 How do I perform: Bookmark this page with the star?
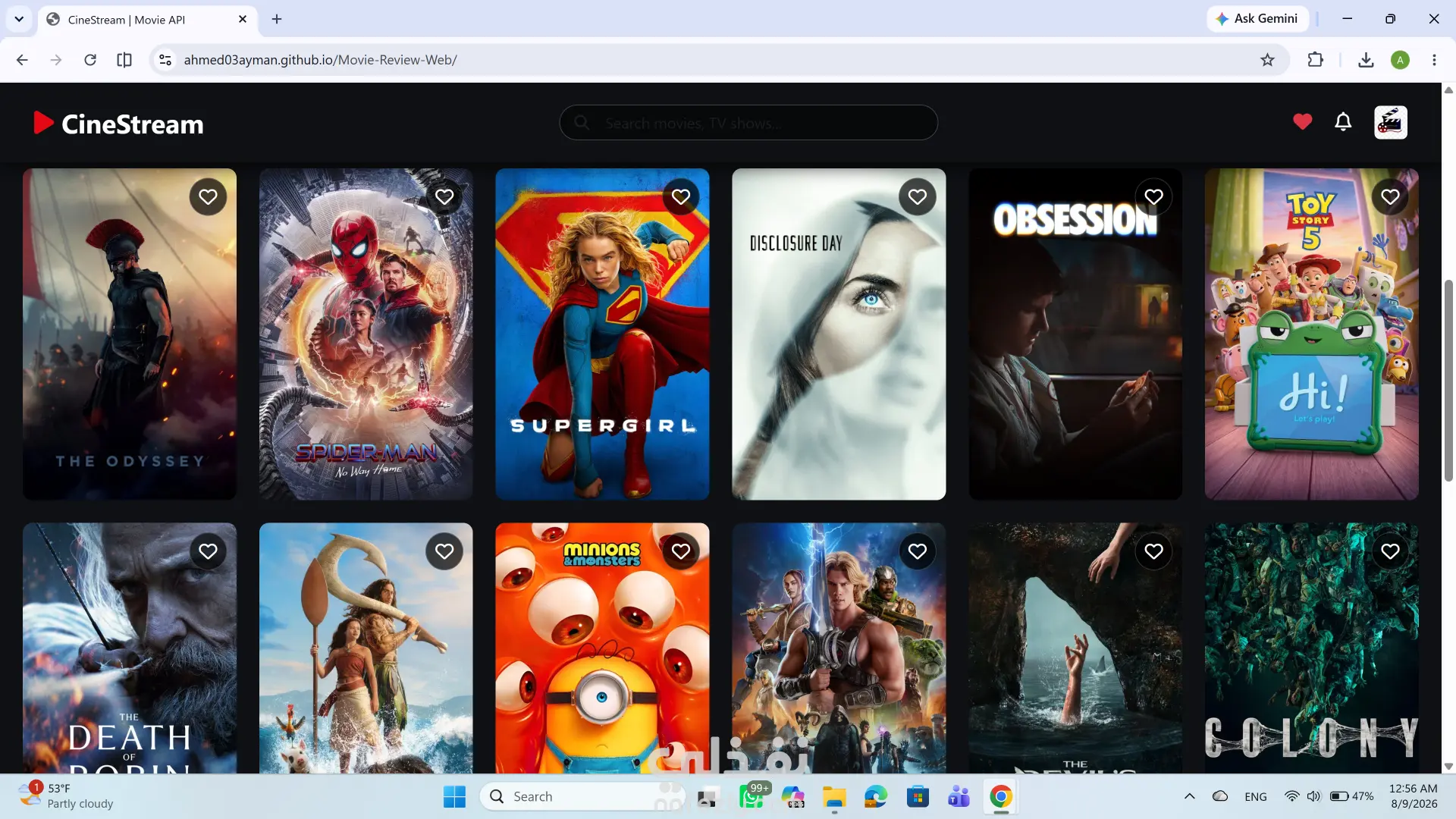coord(1267,60)
